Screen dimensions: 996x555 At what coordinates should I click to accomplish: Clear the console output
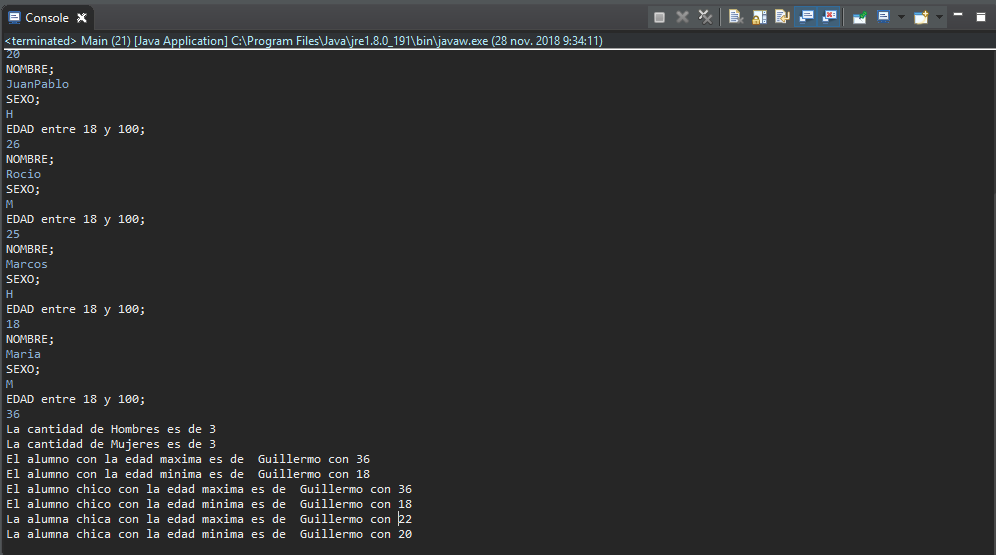pos(736,17)
